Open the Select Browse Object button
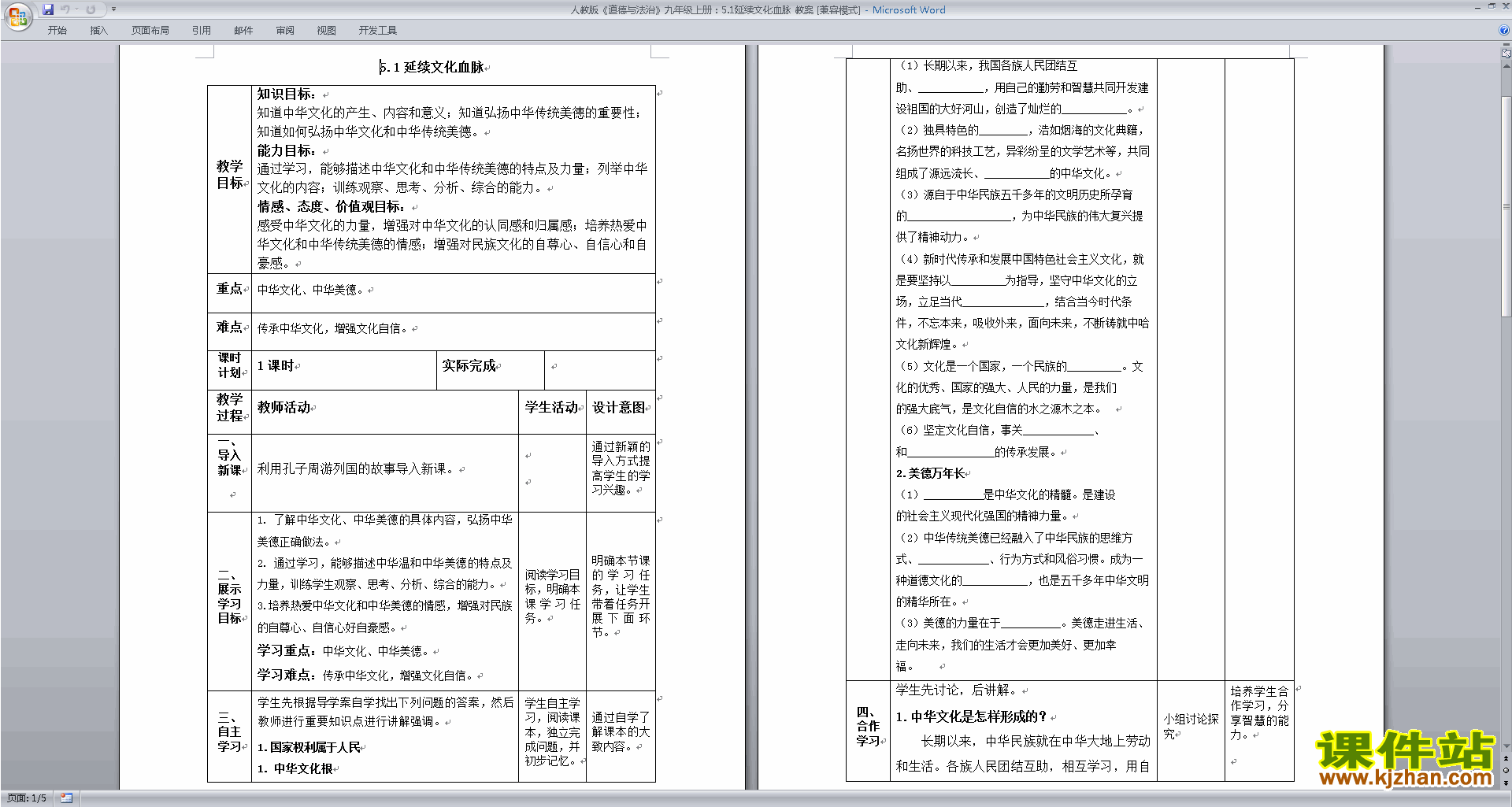Screen dimensions: 1512x807 pos(1506,770)
